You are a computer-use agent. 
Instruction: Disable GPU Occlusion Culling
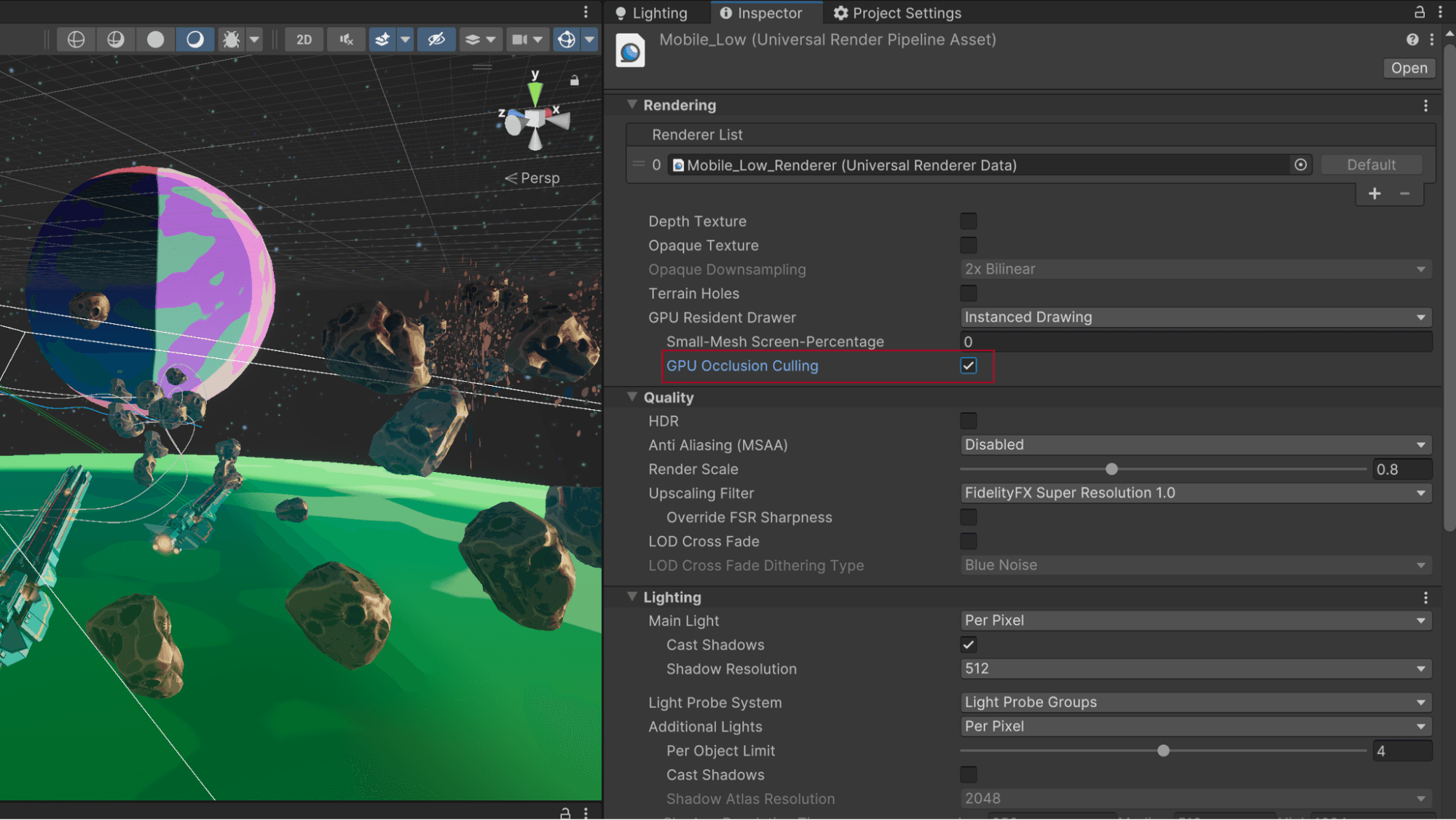coord(968,366)
